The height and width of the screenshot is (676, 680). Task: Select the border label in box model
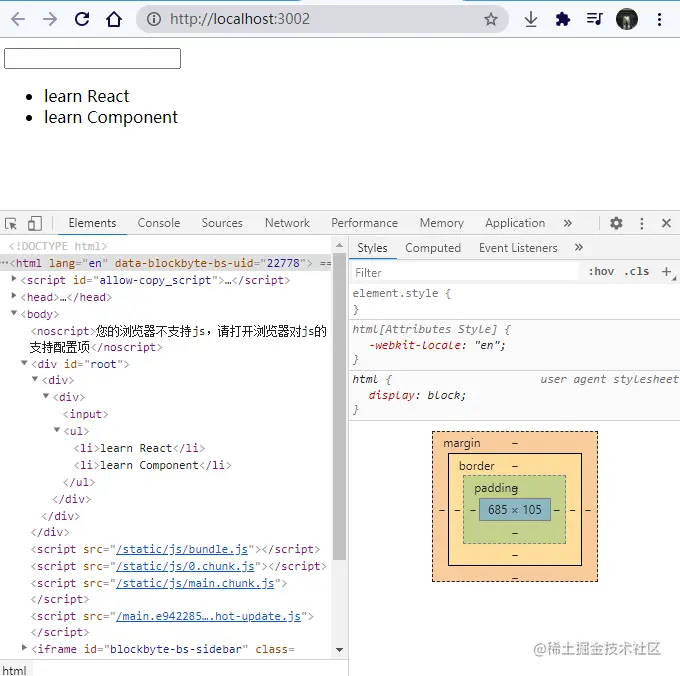pos(477,466)
